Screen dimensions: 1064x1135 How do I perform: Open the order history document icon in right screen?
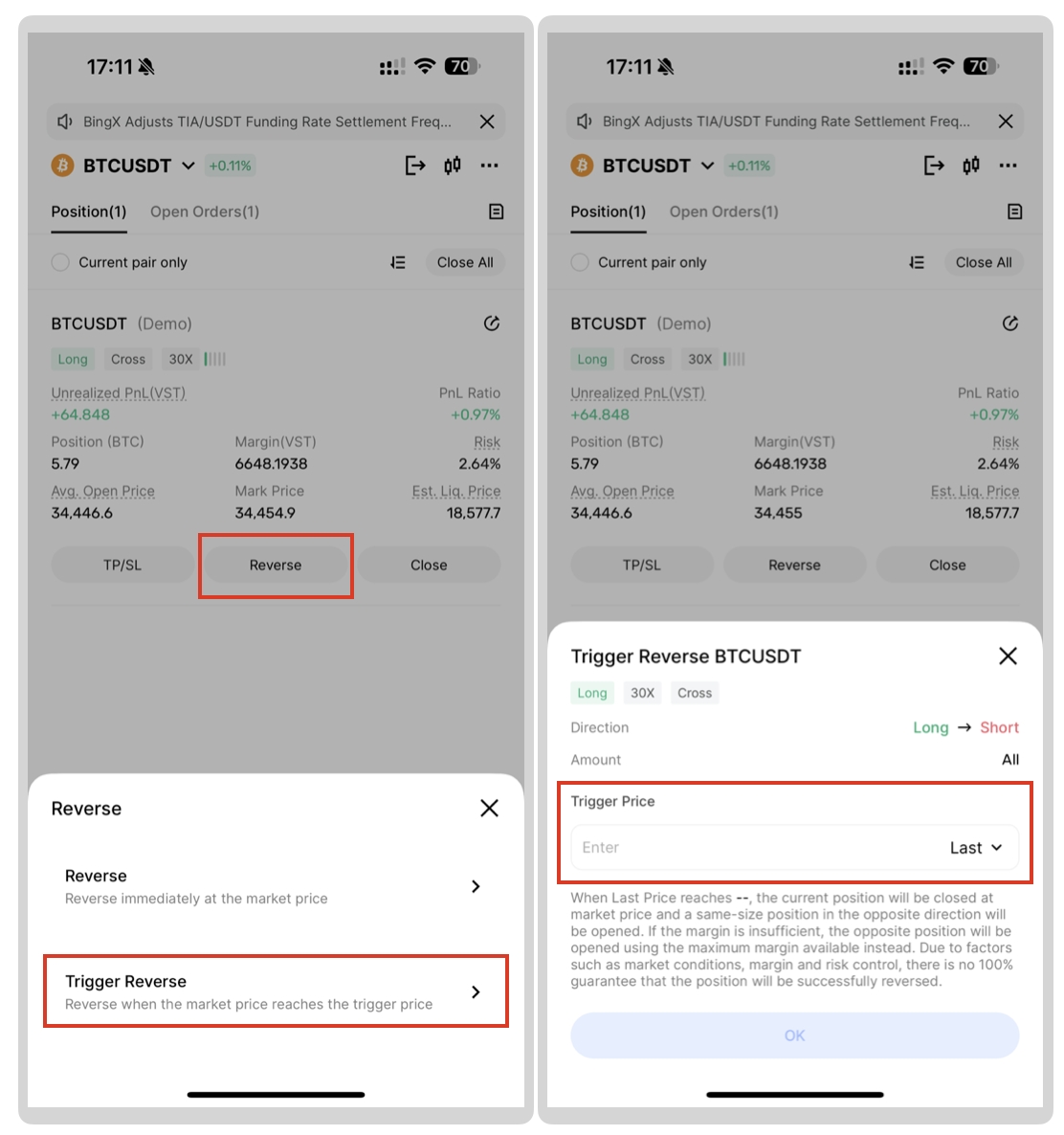(1015, 211)
